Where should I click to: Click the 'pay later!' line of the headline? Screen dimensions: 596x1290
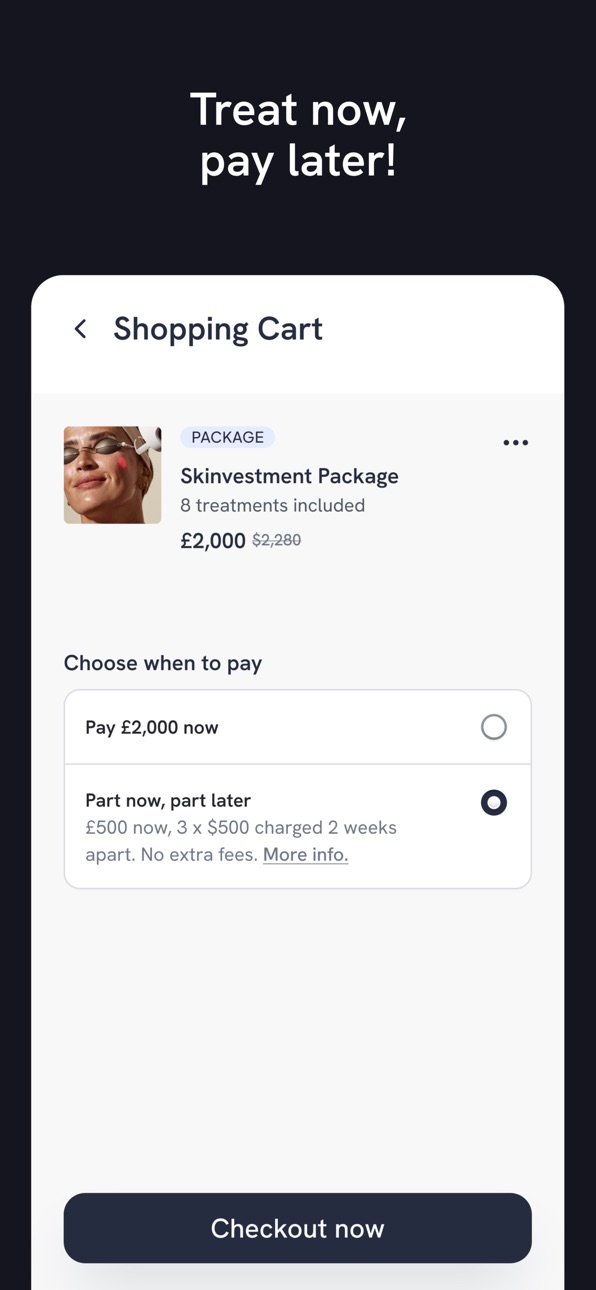(x=298, y=162)
